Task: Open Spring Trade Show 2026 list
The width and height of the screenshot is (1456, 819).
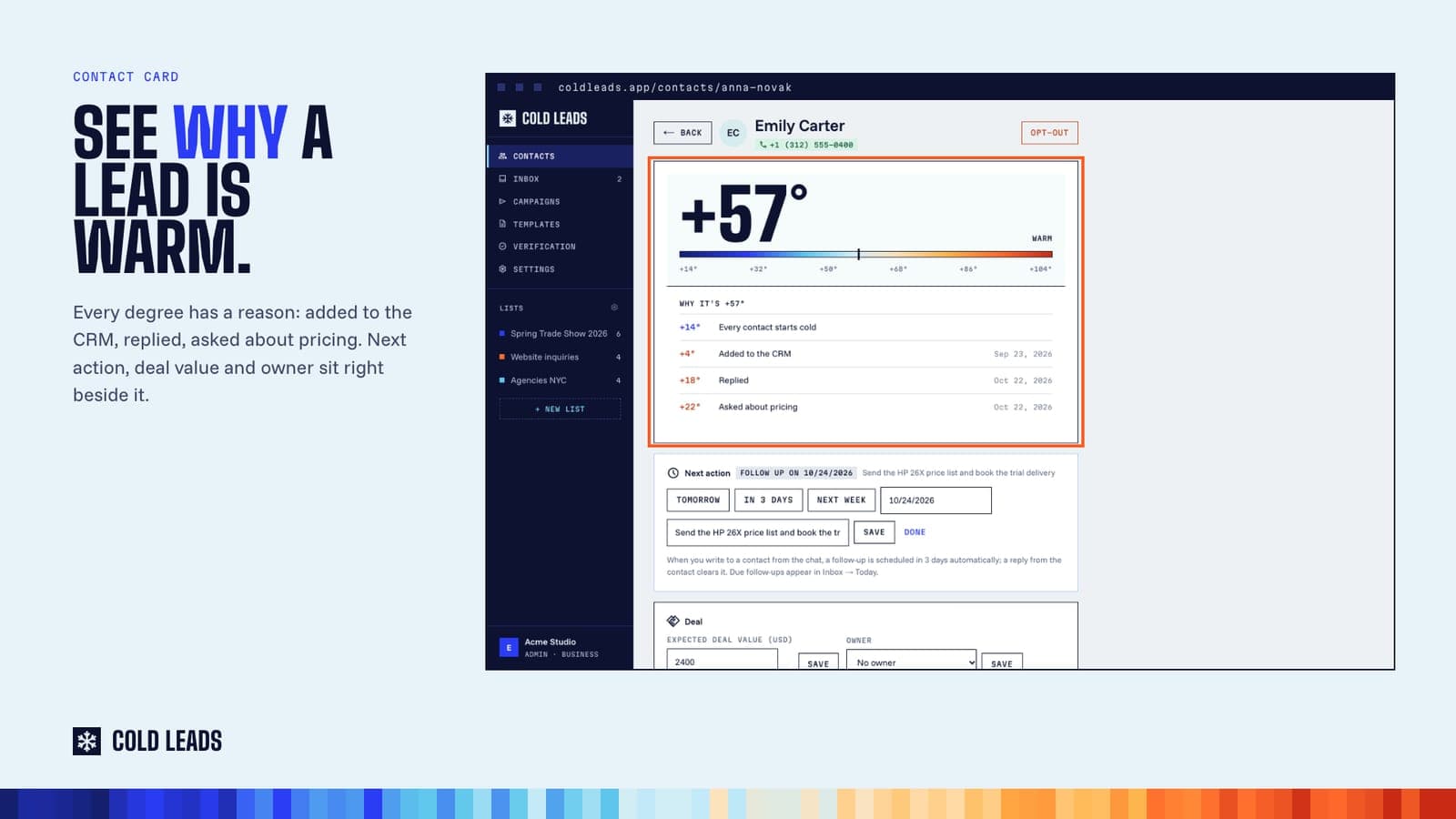Action: click(560, 334)
